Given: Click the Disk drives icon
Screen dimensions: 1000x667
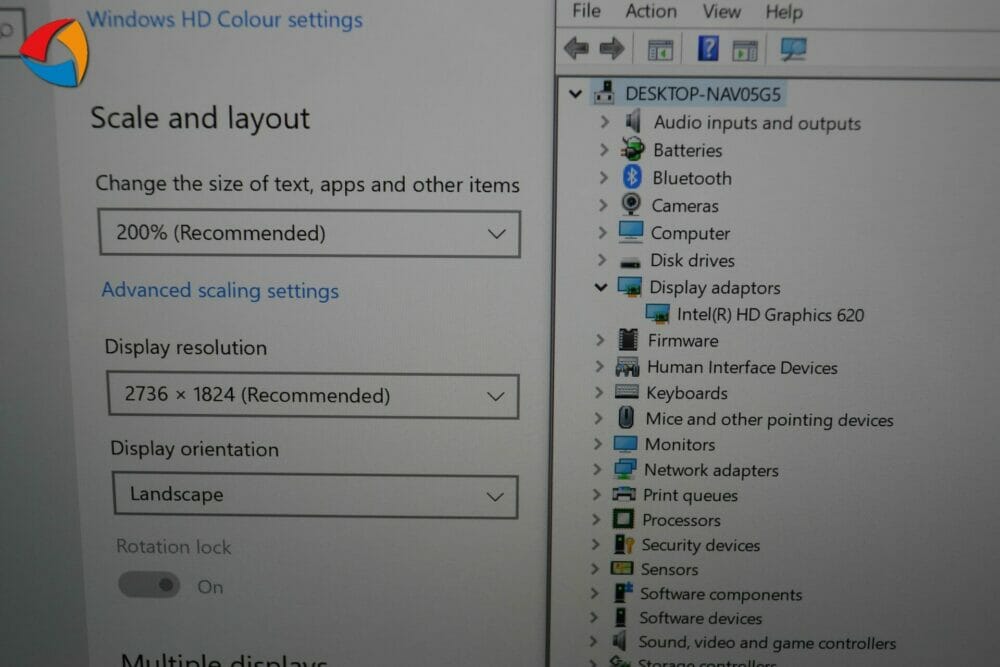Looking at the screenshot, I should 630,262.
